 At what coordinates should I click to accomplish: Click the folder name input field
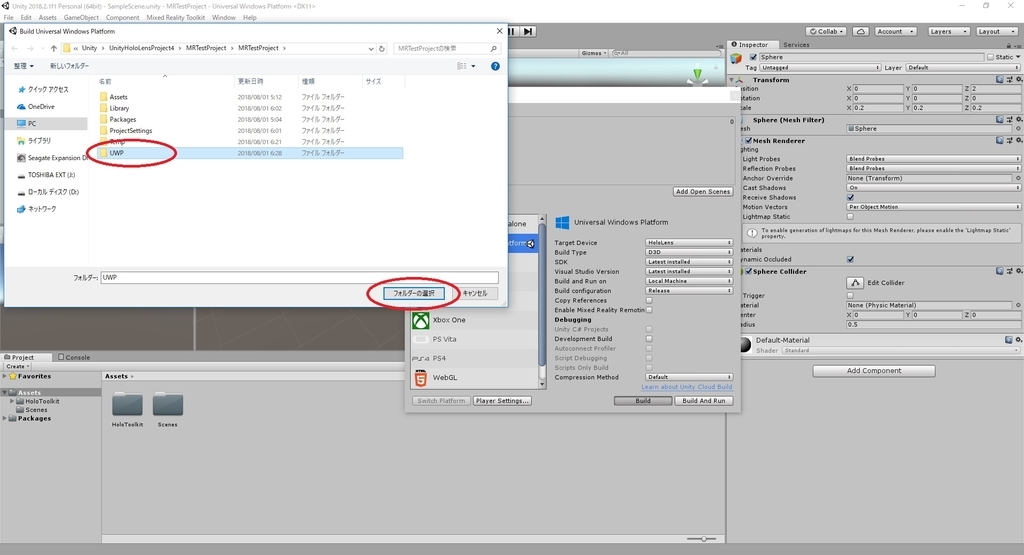click(x=300, y=278)
